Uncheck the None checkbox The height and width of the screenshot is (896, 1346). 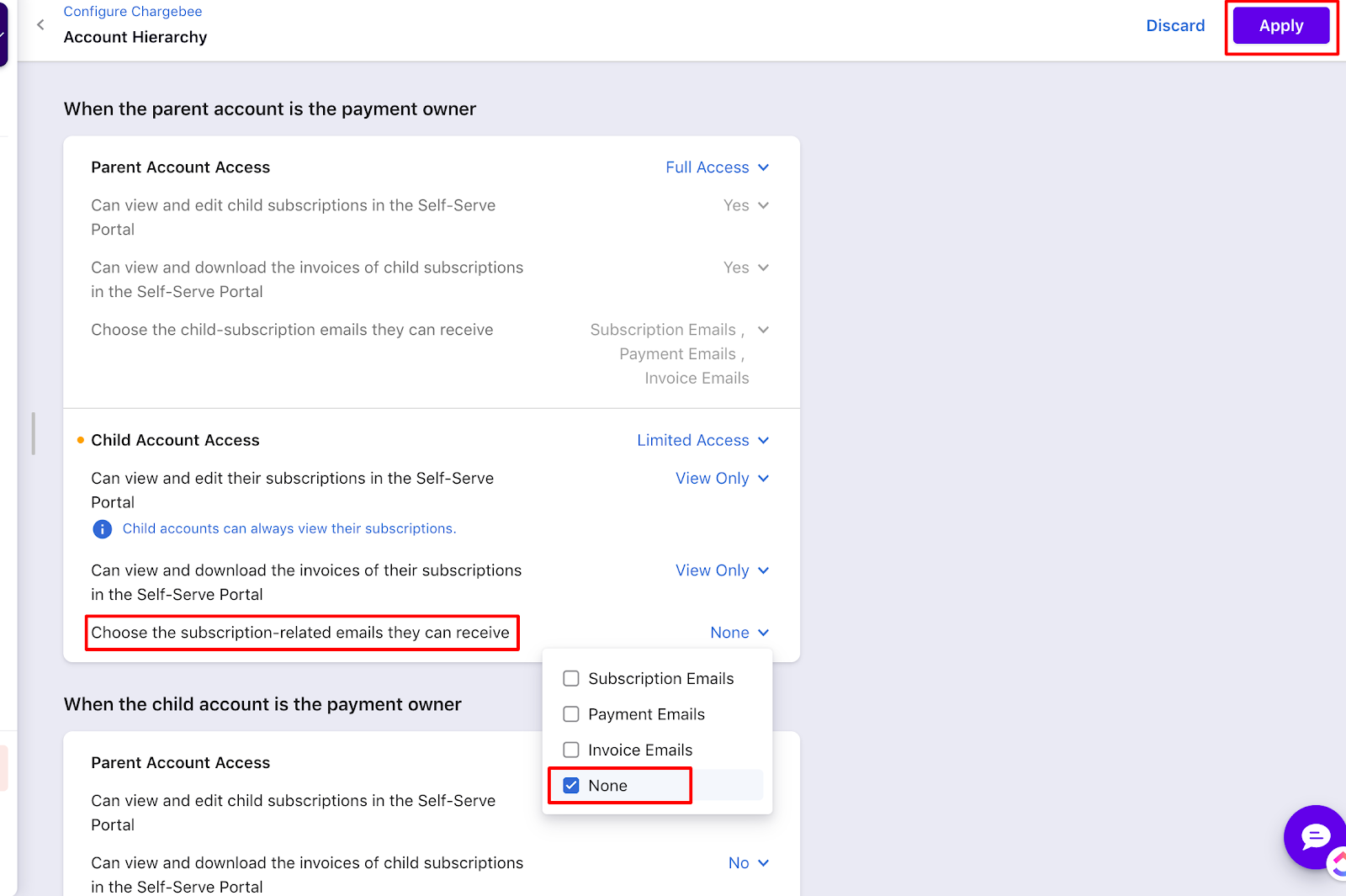[x=571, y=786]
